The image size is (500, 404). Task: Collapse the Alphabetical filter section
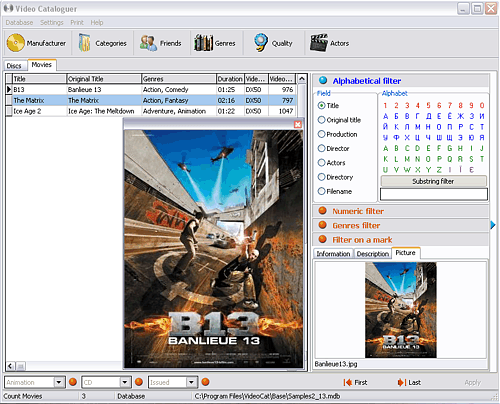(x=401, y=80)
